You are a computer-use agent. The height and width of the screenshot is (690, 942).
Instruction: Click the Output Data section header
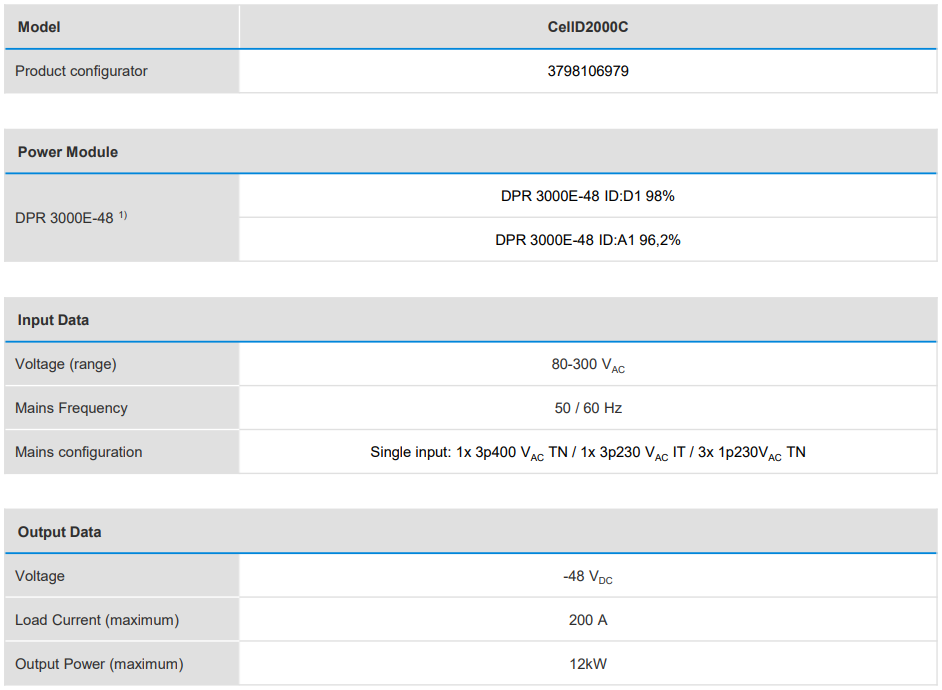point(59,532)
